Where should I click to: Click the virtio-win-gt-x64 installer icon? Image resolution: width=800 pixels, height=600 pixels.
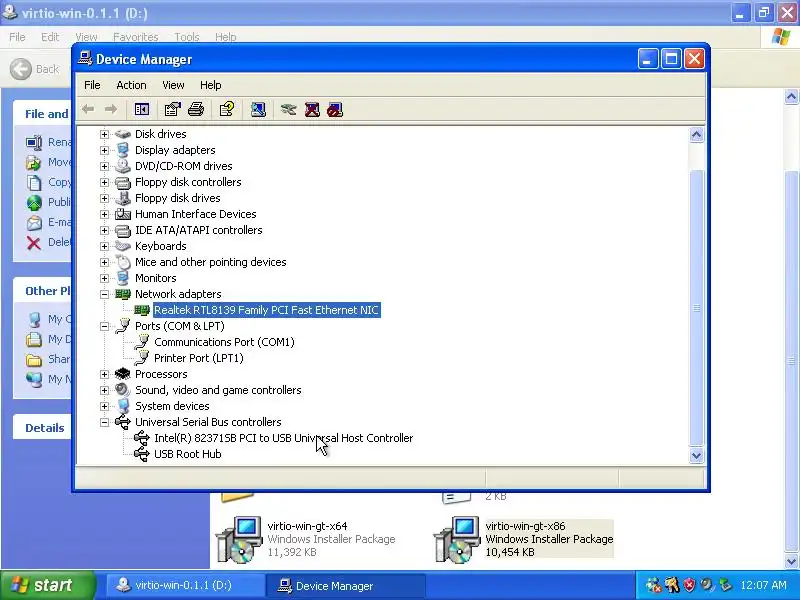pyautogui.click(x=239, y=539)
